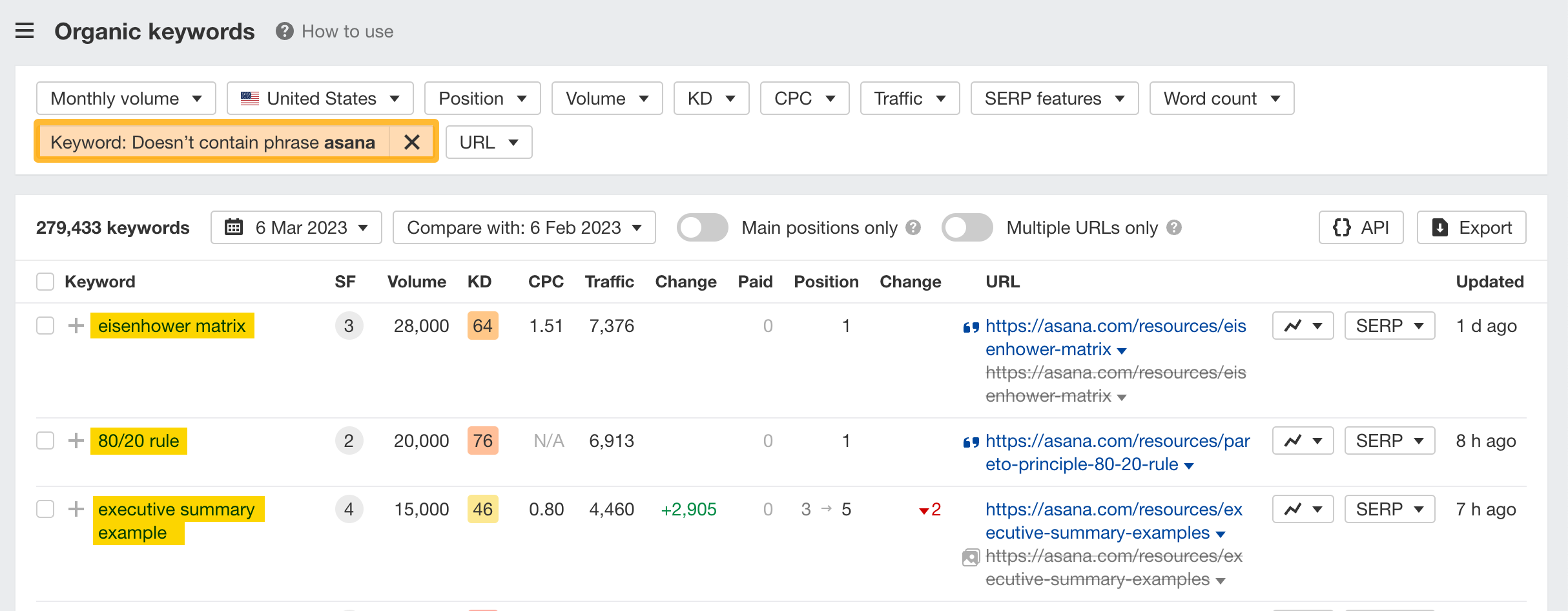Open SERP dropdown for 80/20 rule
This screenshot has width=1568, height=611.
point(1390,440)
